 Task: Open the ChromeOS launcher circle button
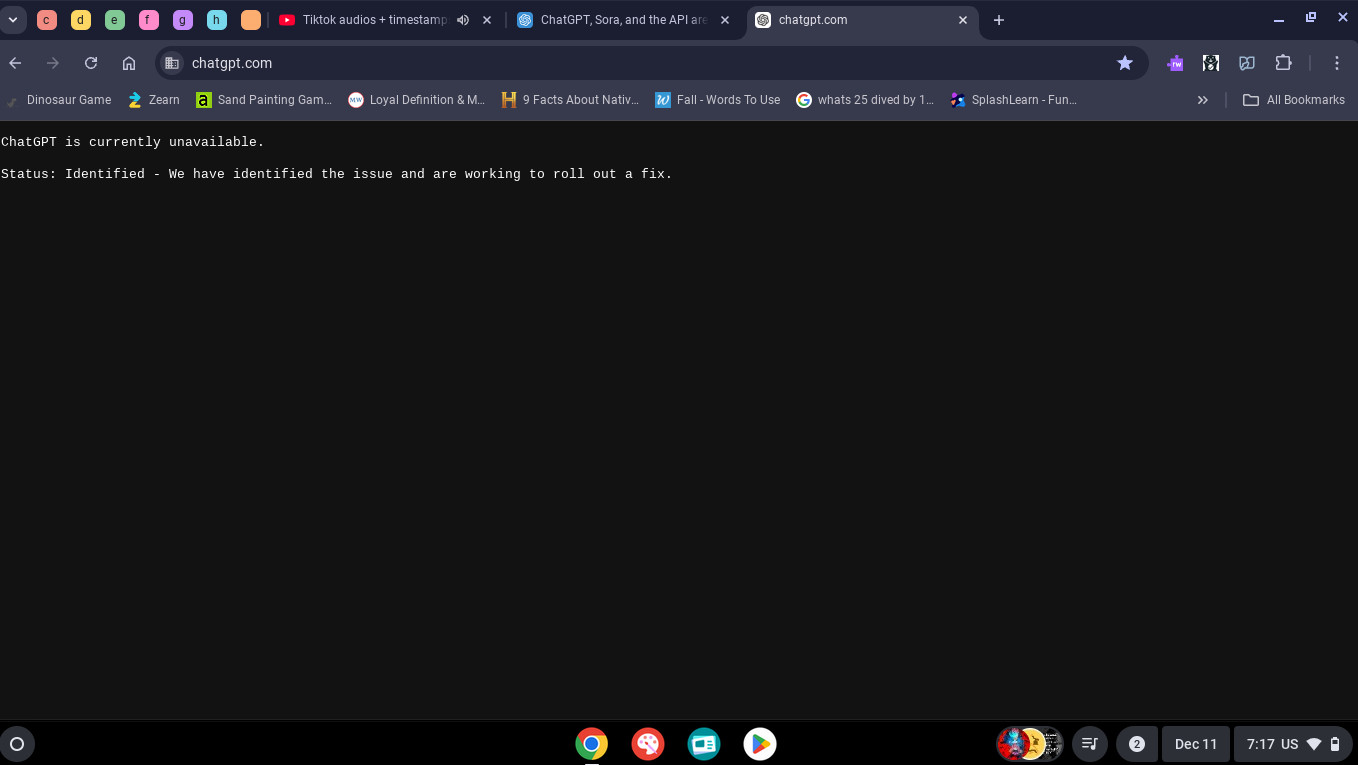point(17,744)
